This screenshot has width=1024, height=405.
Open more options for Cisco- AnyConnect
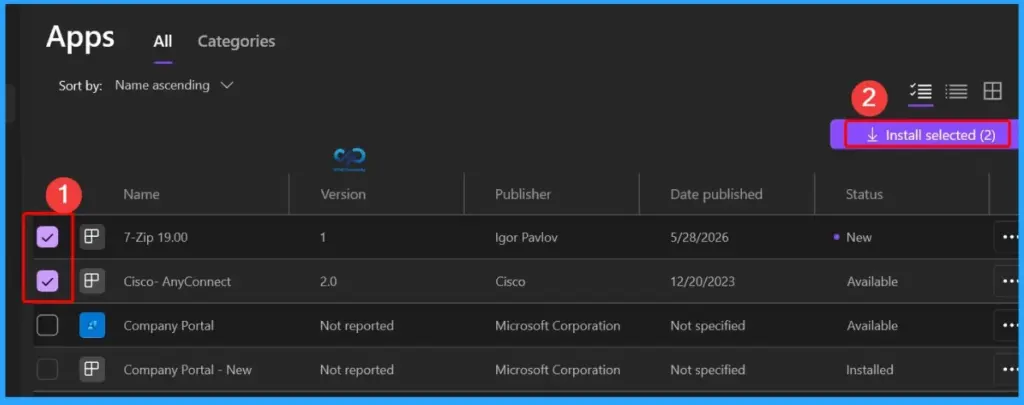point(1009,282)
